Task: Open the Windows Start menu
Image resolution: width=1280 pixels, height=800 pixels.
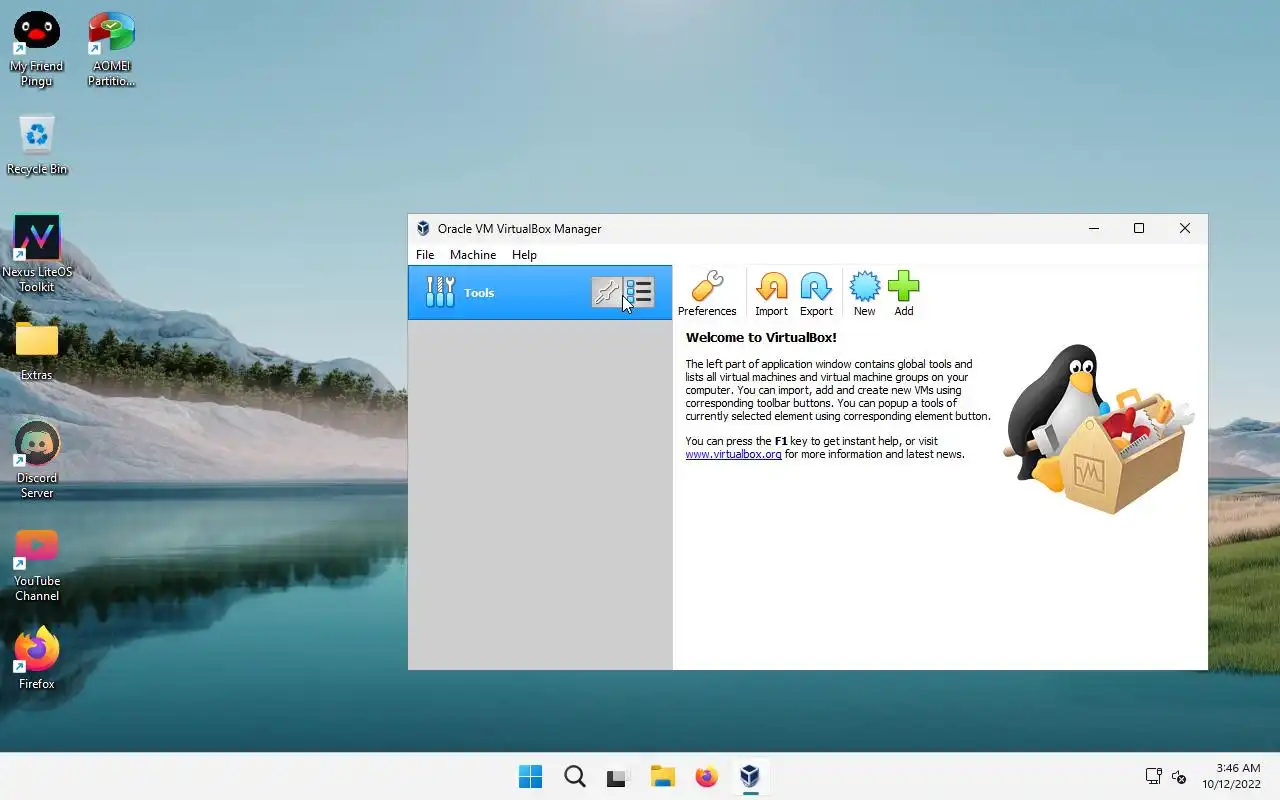Action: pos(530,776)
